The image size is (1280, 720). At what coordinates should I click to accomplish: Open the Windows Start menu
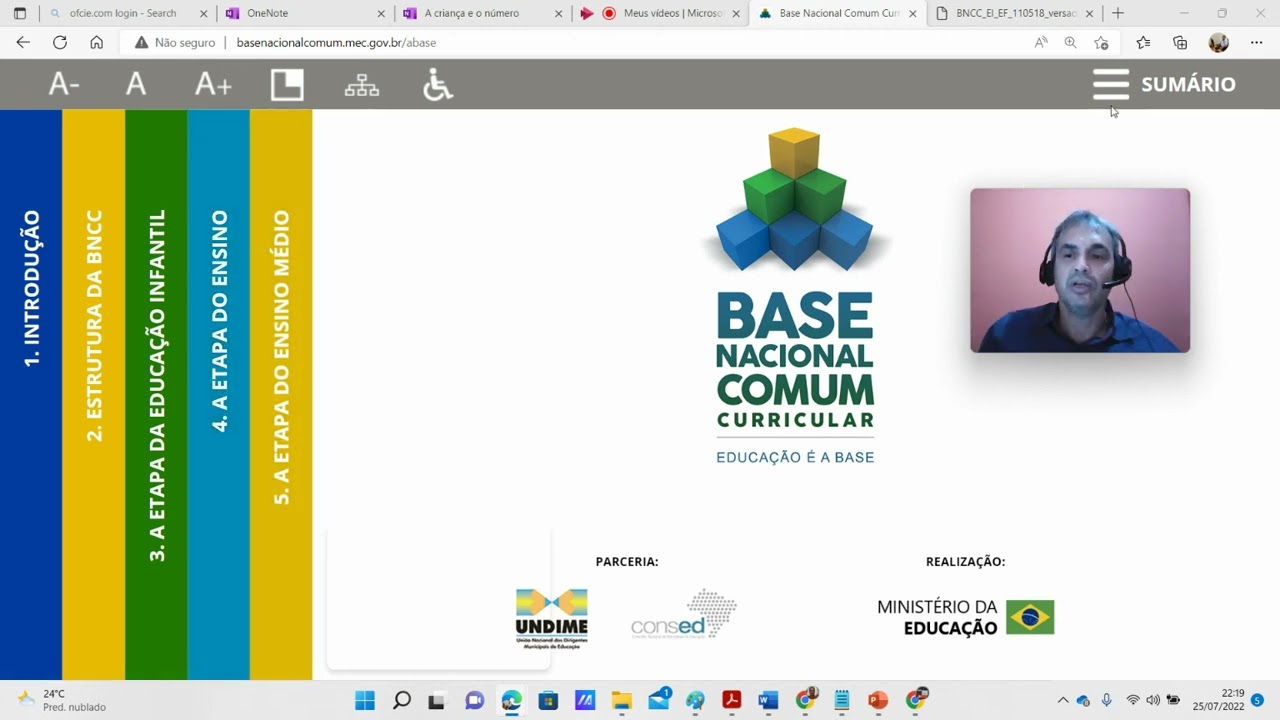[x=365, y=700]
